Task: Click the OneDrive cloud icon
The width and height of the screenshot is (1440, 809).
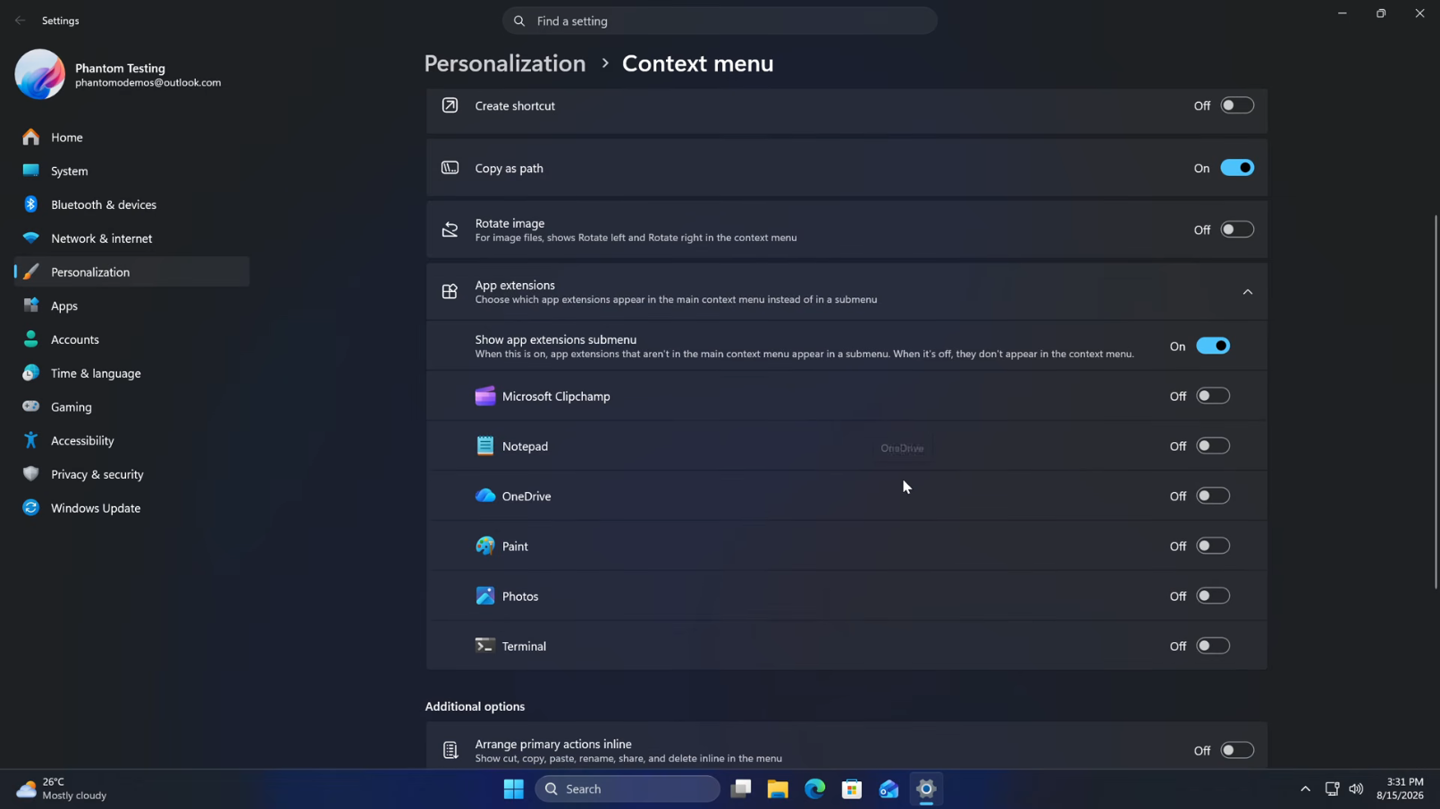Action: coord(485,496)
